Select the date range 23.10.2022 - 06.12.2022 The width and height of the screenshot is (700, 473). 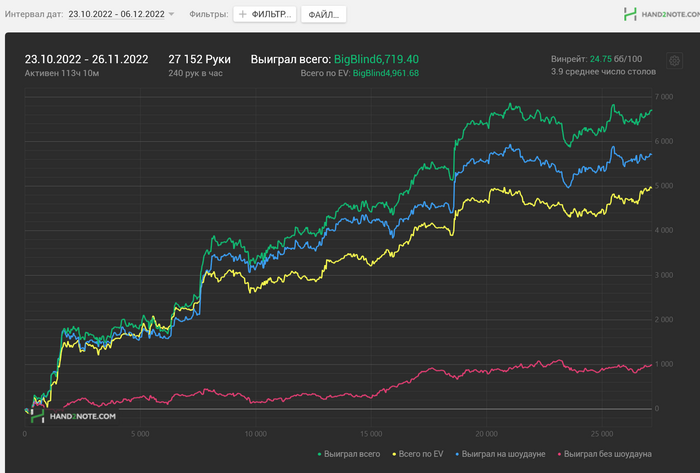[117, 14]
